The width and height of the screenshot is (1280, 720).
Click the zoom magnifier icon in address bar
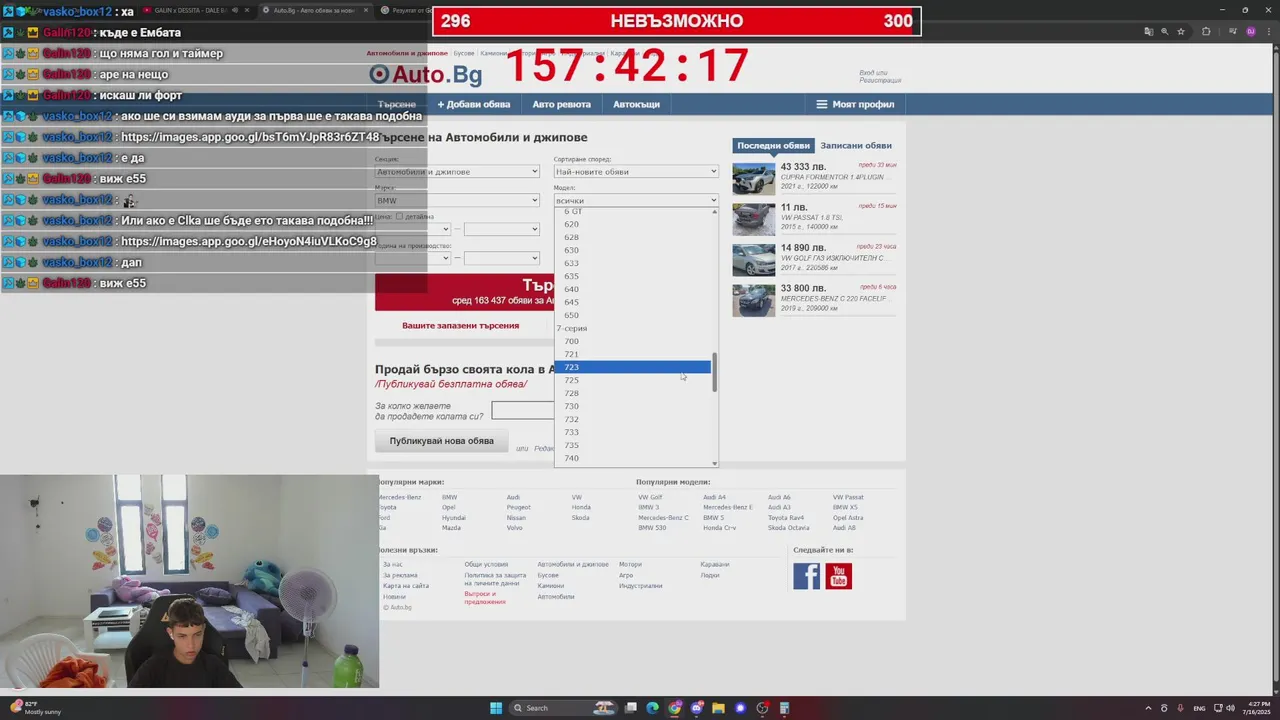tap(1165, 32)
